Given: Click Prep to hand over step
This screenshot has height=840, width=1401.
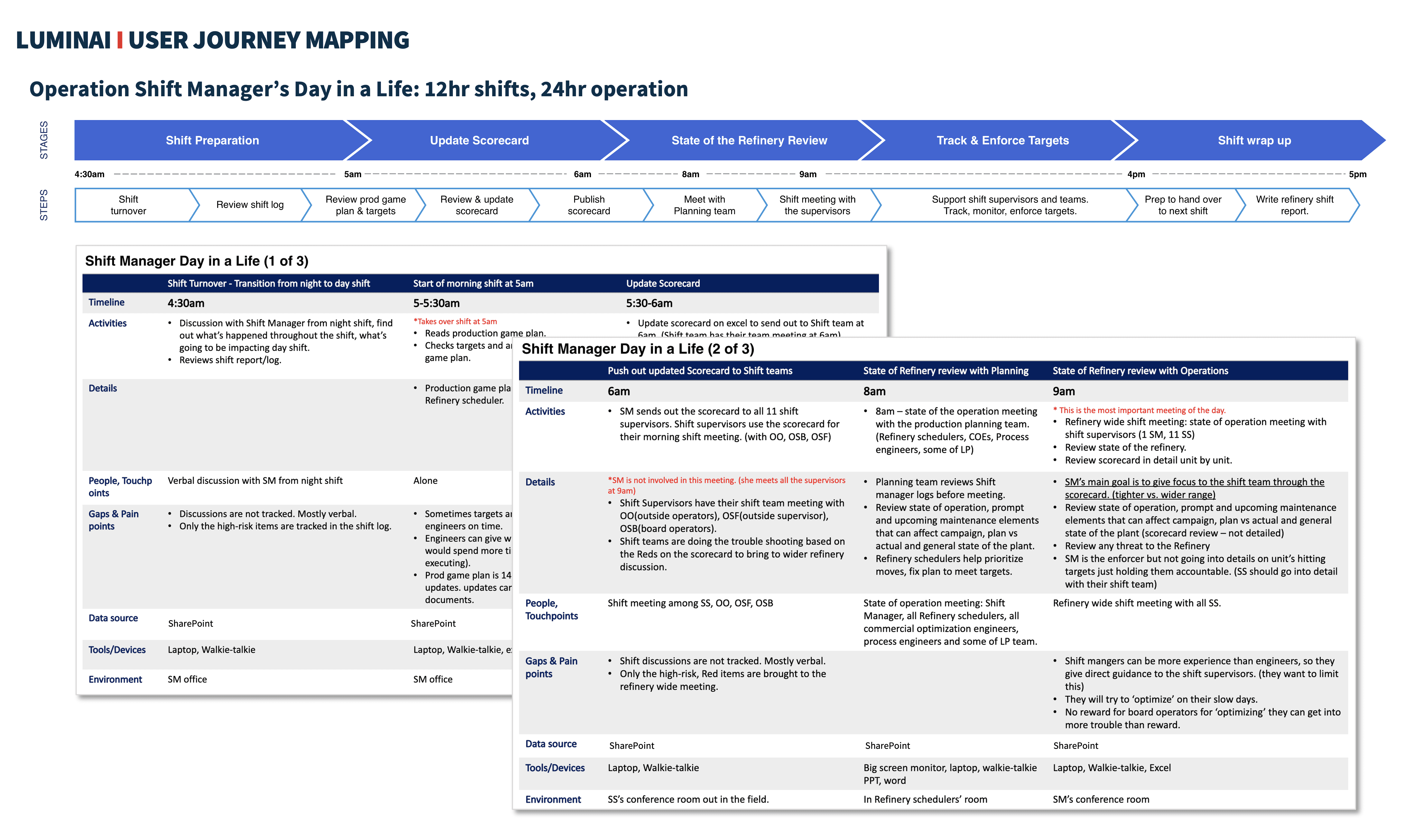Looking at the screenshot, I should coord(1183,205).
